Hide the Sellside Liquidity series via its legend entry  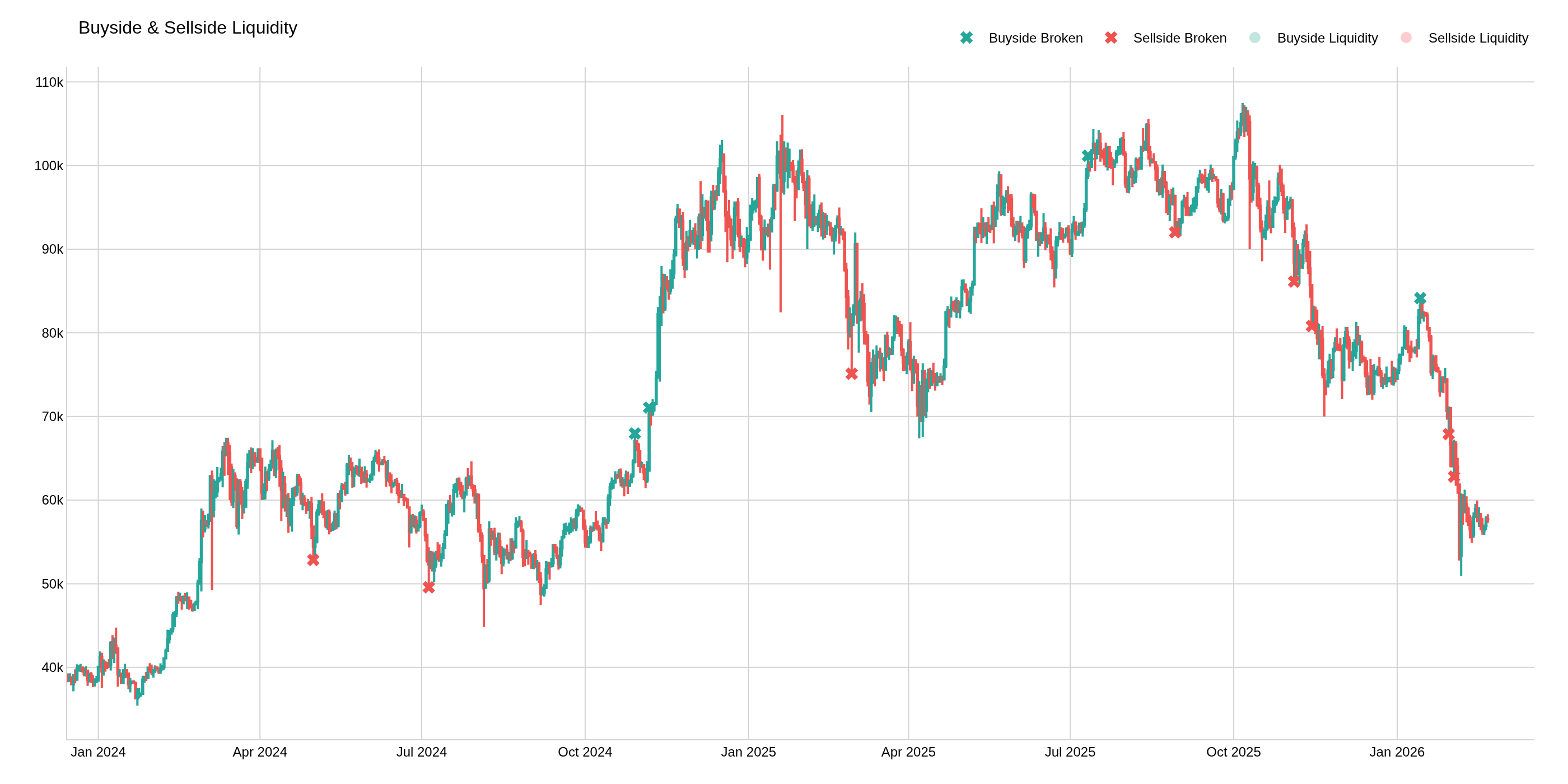coord(1479,38)
